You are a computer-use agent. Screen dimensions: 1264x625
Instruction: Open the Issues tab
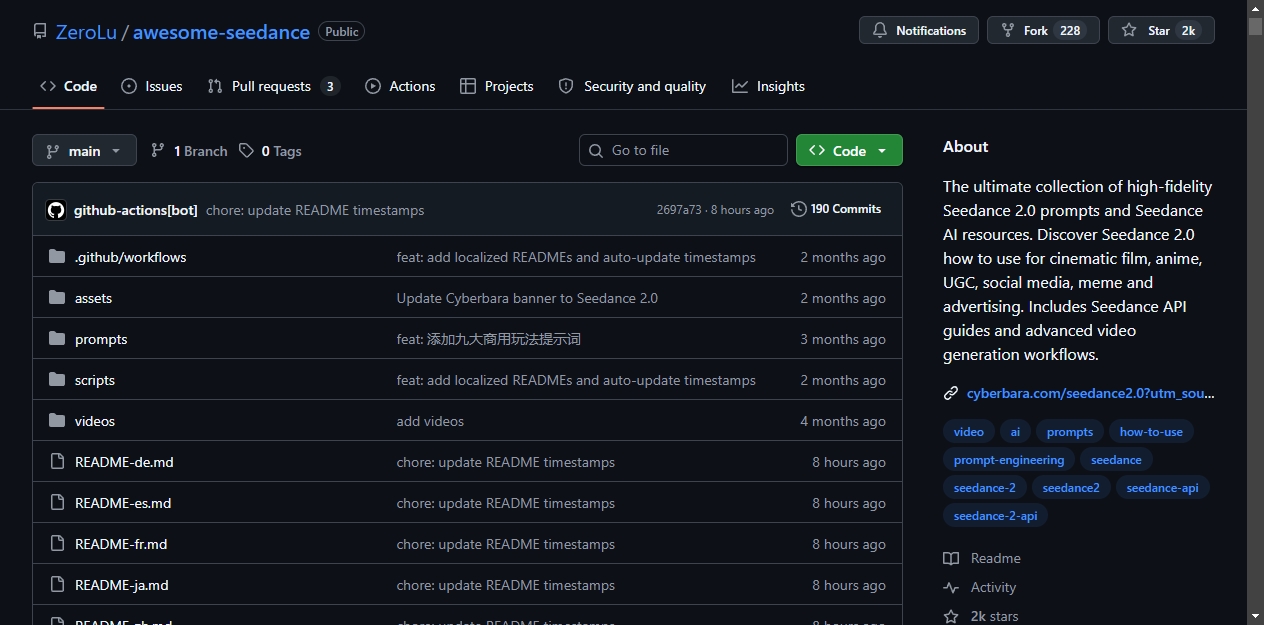(x=152, y=86)
